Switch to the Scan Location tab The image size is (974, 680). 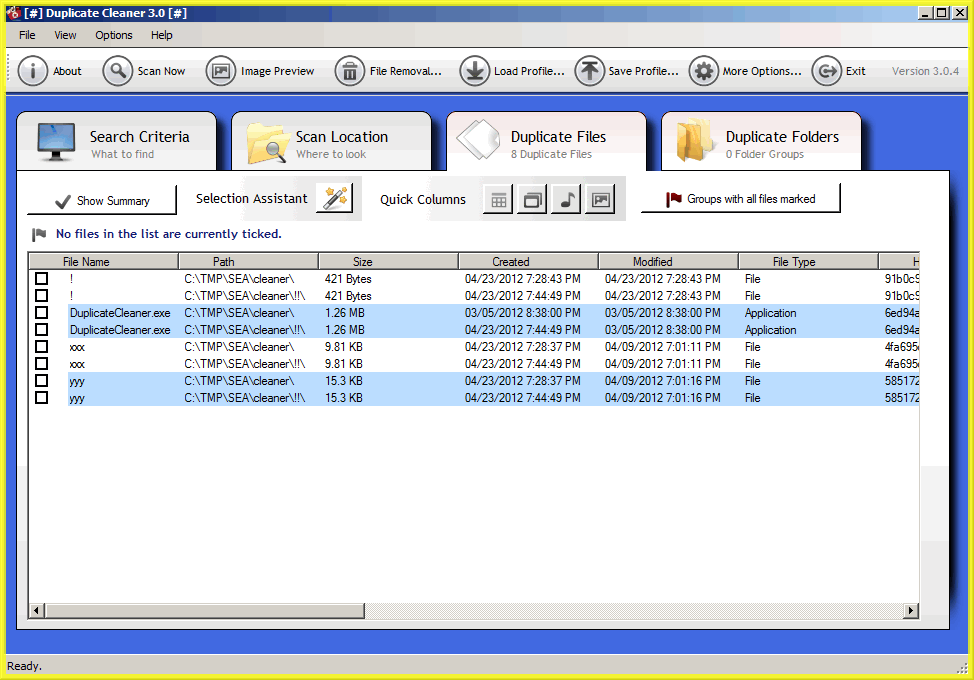click(330, 142)
